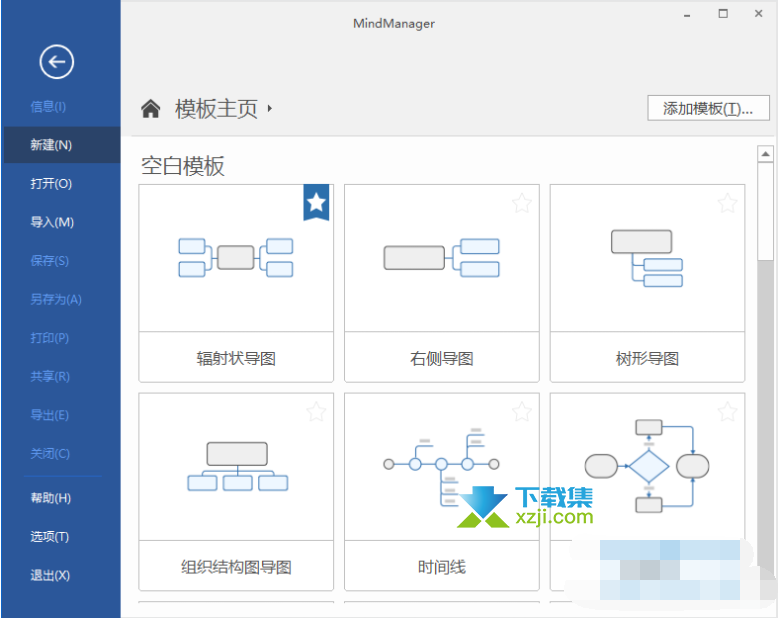Open 选项(T) settings entry
Viewport: 778px width, 618px height.
coord(50,537)
